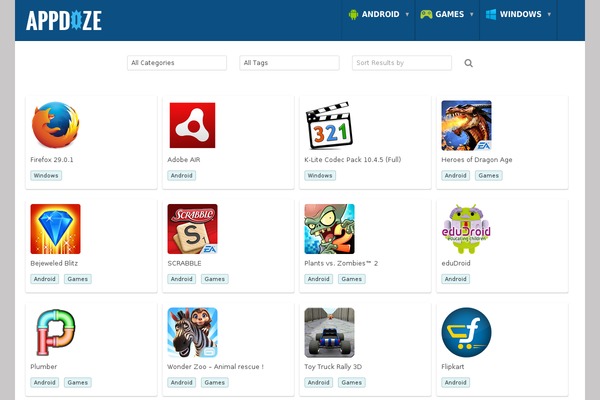Expand the arrow next to WINDOWS menu
The height and width of the screenshot is (400, 600).
[549, 15]
